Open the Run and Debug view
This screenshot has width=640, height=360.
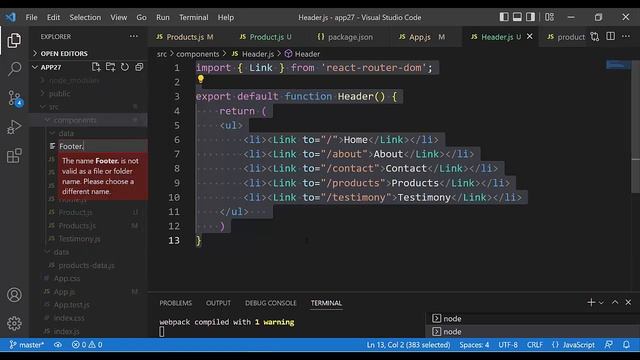click(14, 127)
